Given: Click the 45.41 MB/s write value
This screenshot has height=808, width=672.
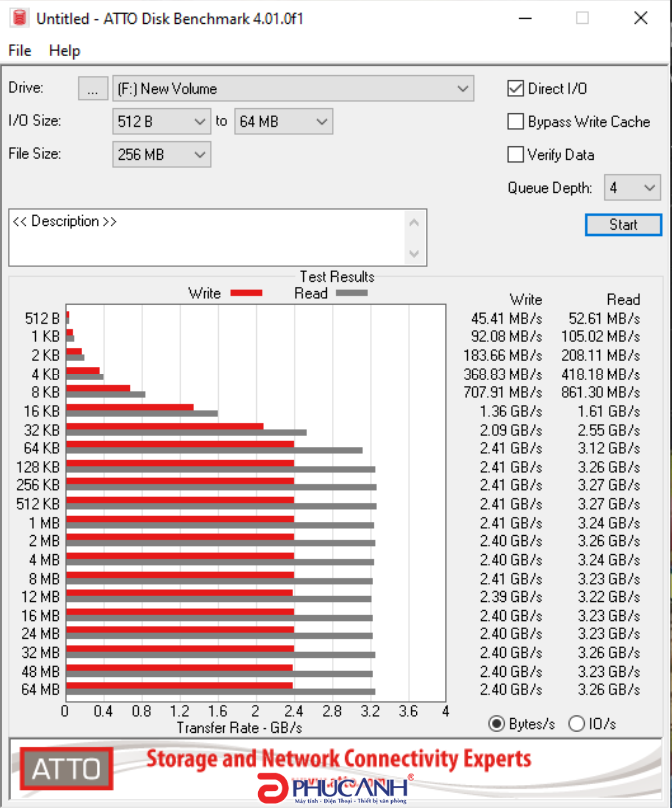Looking at the screenshot, I should [506, 318].
